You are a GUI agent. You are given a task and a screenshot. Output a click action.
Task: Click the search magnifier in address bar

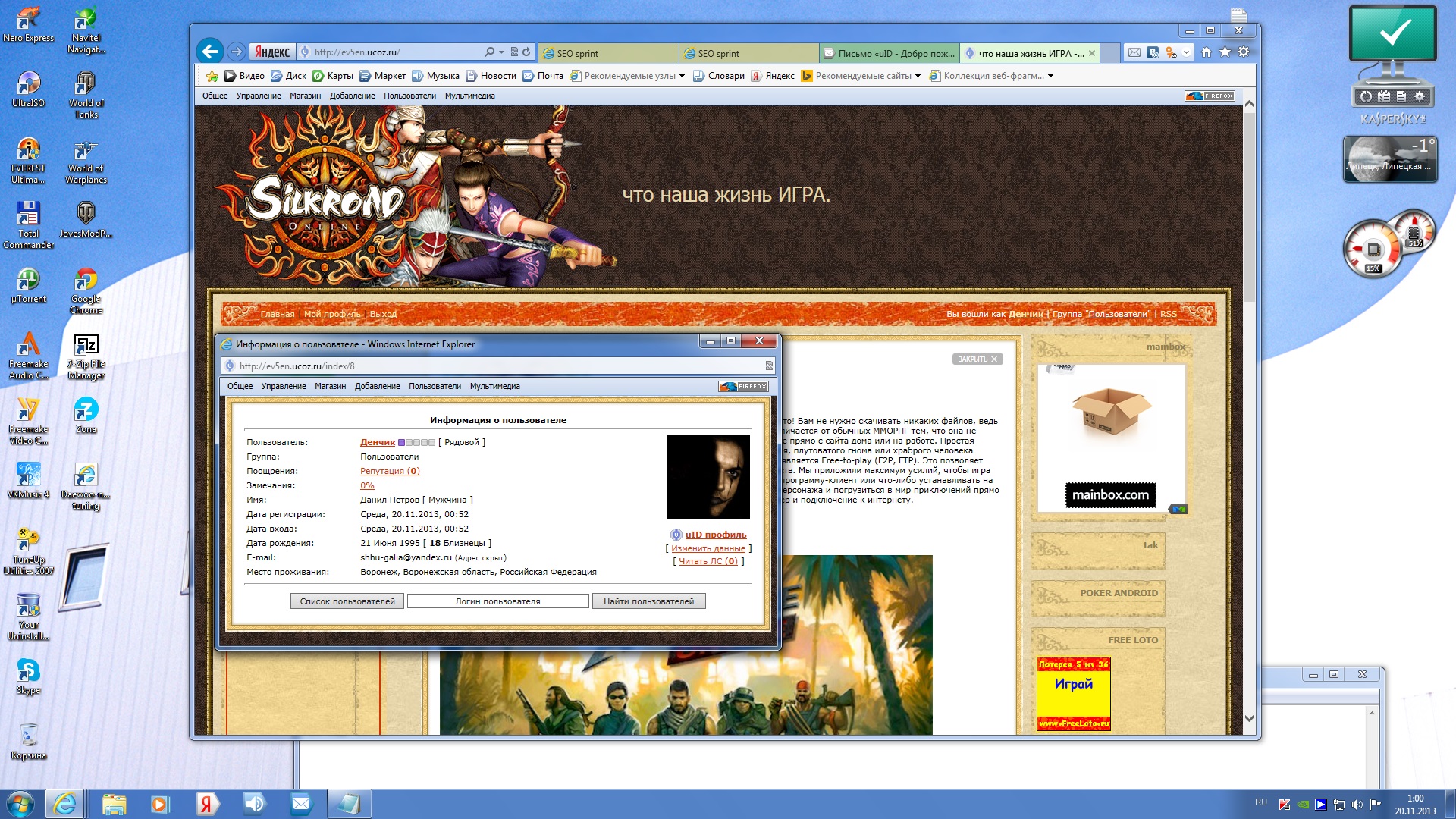coord(490,52)
